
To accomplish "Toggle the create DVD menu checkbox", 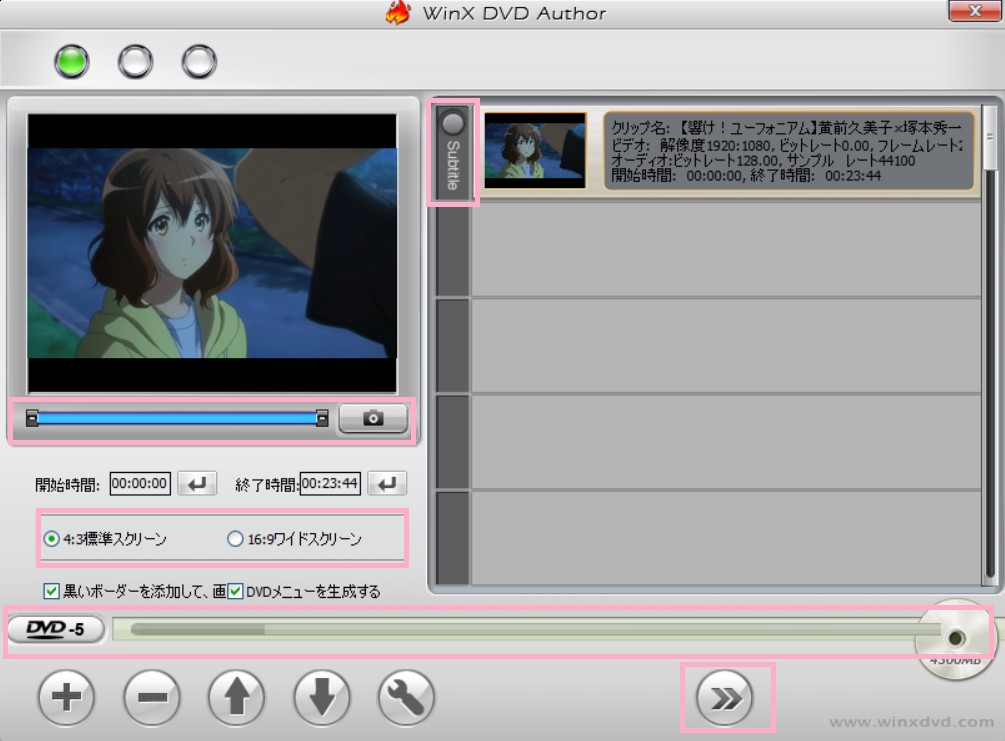I will point(235,591).
